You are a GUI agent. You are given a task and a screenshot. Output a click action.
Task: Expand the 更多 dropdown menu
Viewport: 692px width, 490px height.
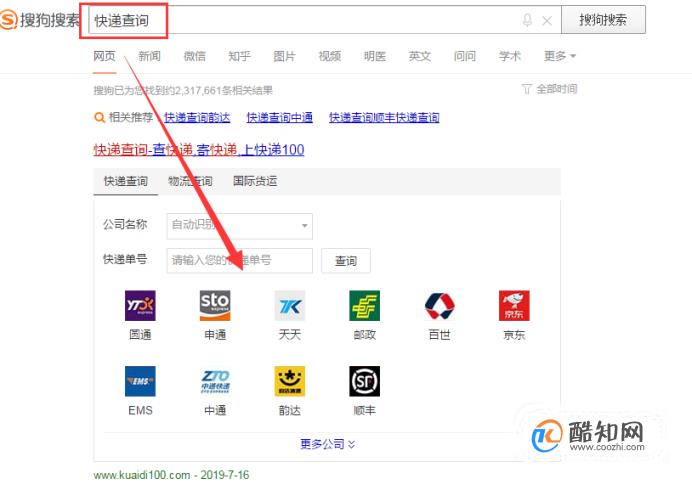[560, 56]
